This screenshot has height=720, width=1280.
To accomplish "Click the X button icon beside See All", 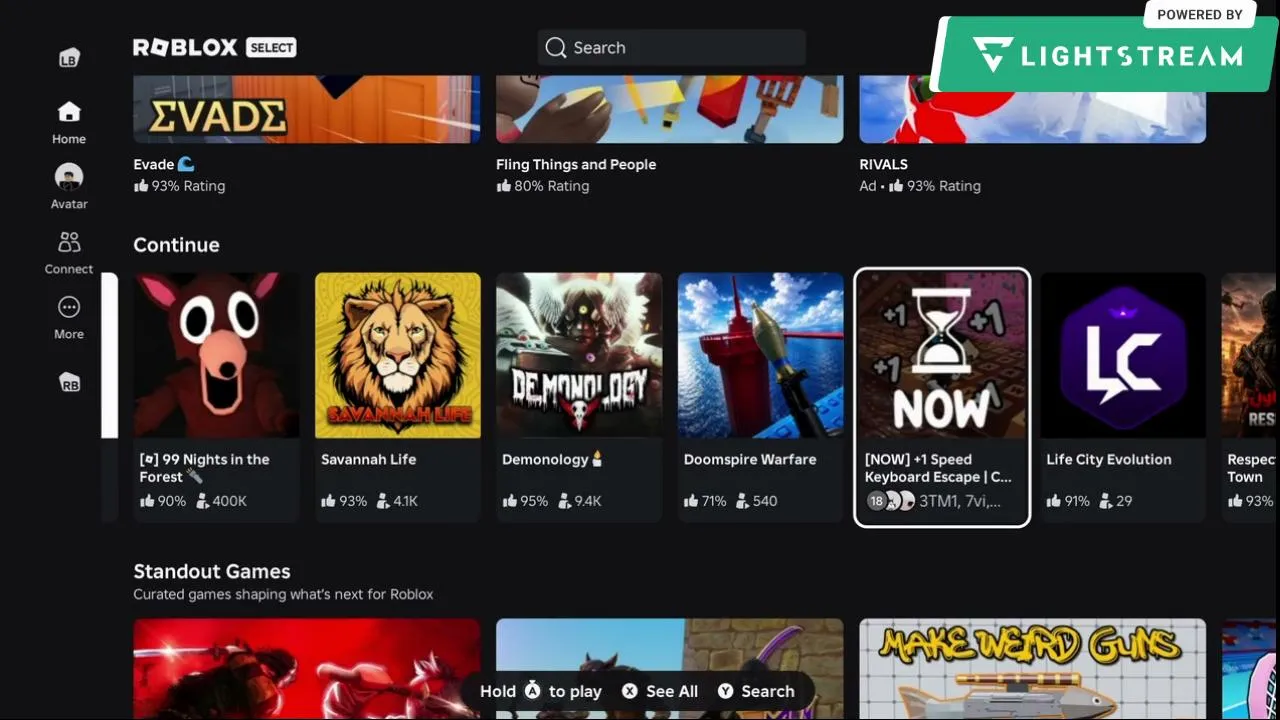I will 630,691.
